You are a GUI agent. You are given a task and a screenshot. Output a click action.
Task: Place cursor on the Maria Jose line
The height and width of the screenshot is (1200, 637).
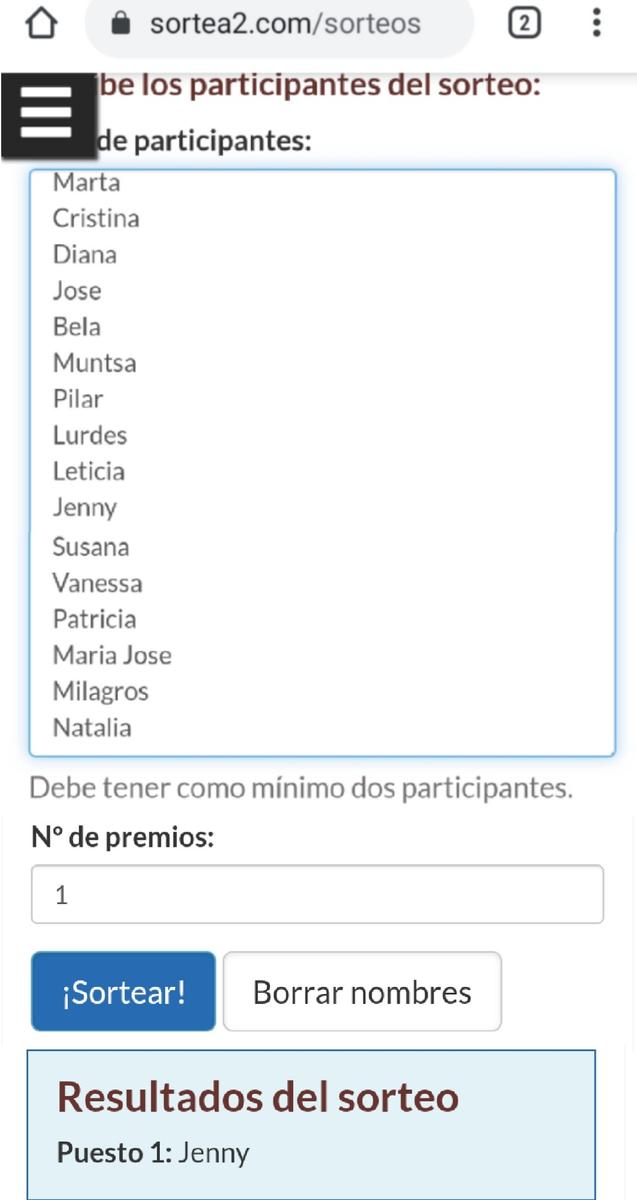tap(112, 656)
